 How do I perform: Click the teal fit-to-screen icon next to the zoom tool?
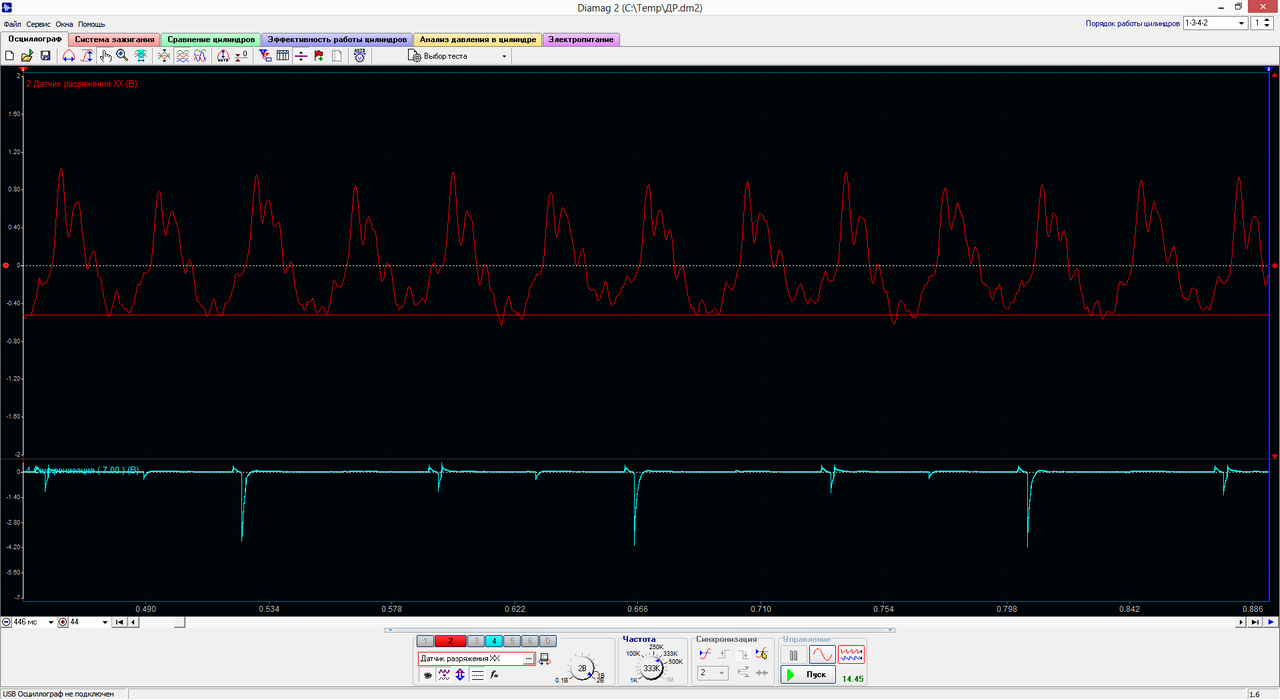point(140,56)
